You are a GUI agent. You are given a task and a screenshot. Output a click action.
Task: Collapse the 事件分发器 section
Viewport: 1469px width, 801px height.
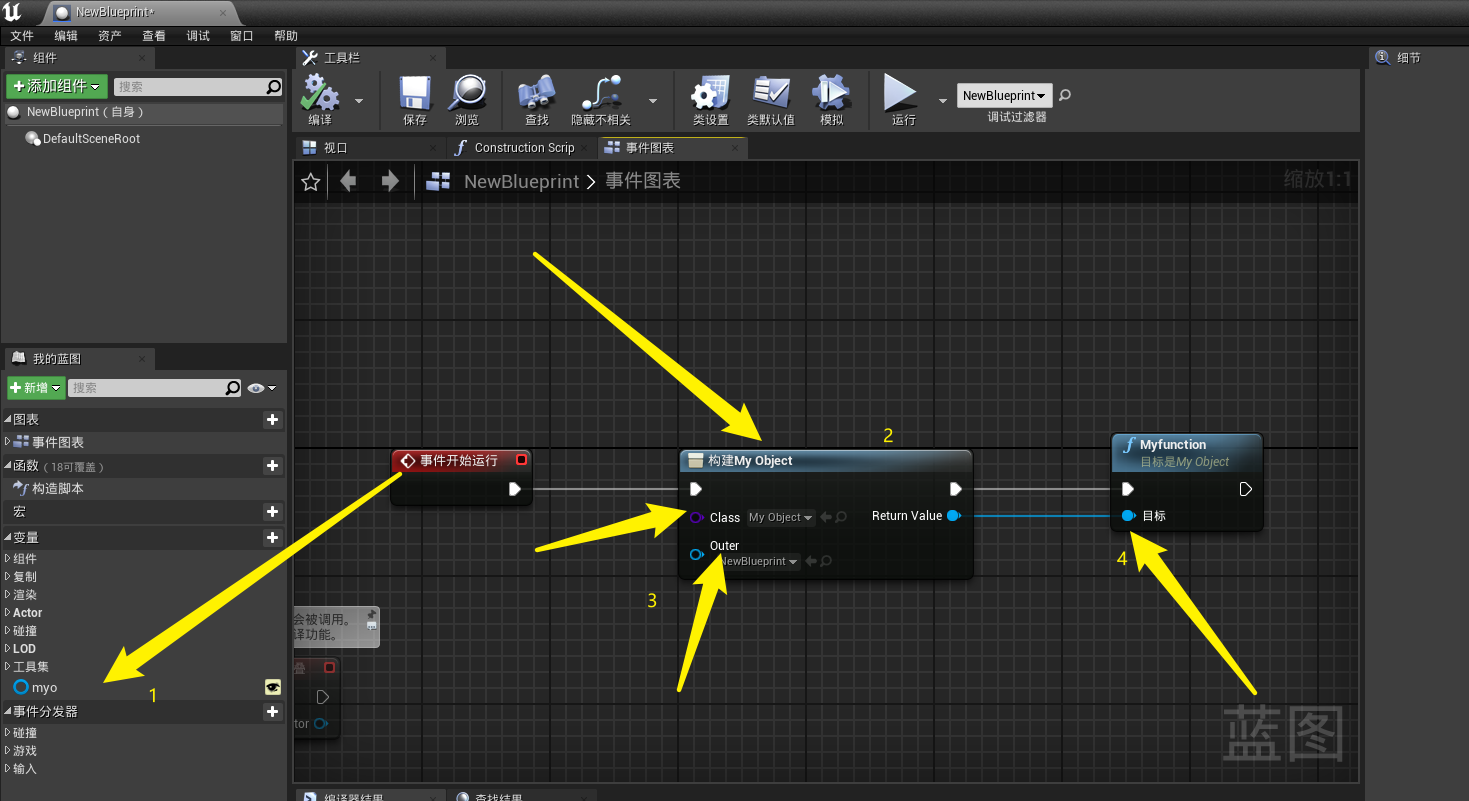click(x=8, y=712)
